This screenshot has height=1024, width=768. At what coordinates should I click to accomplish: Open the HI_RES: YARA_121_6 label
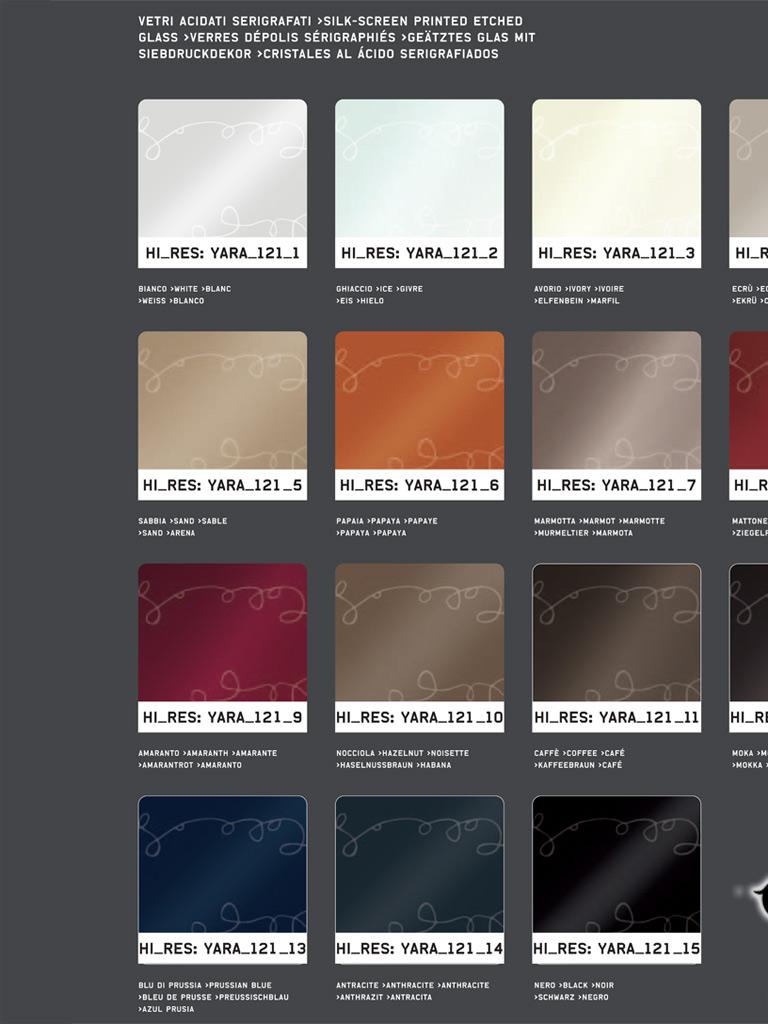pyautogui.click(x=419, y=485)
